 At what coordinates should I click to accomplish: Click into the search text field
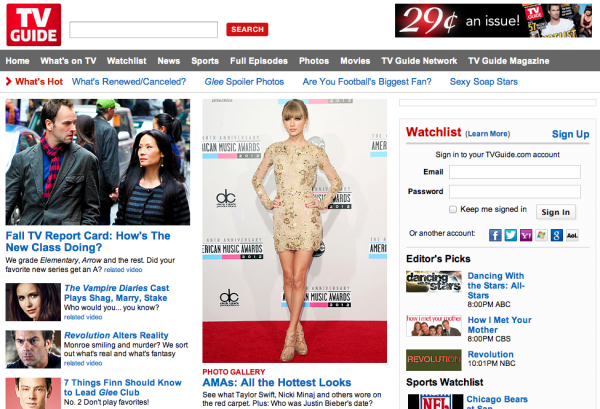click(x=143, y=29)
